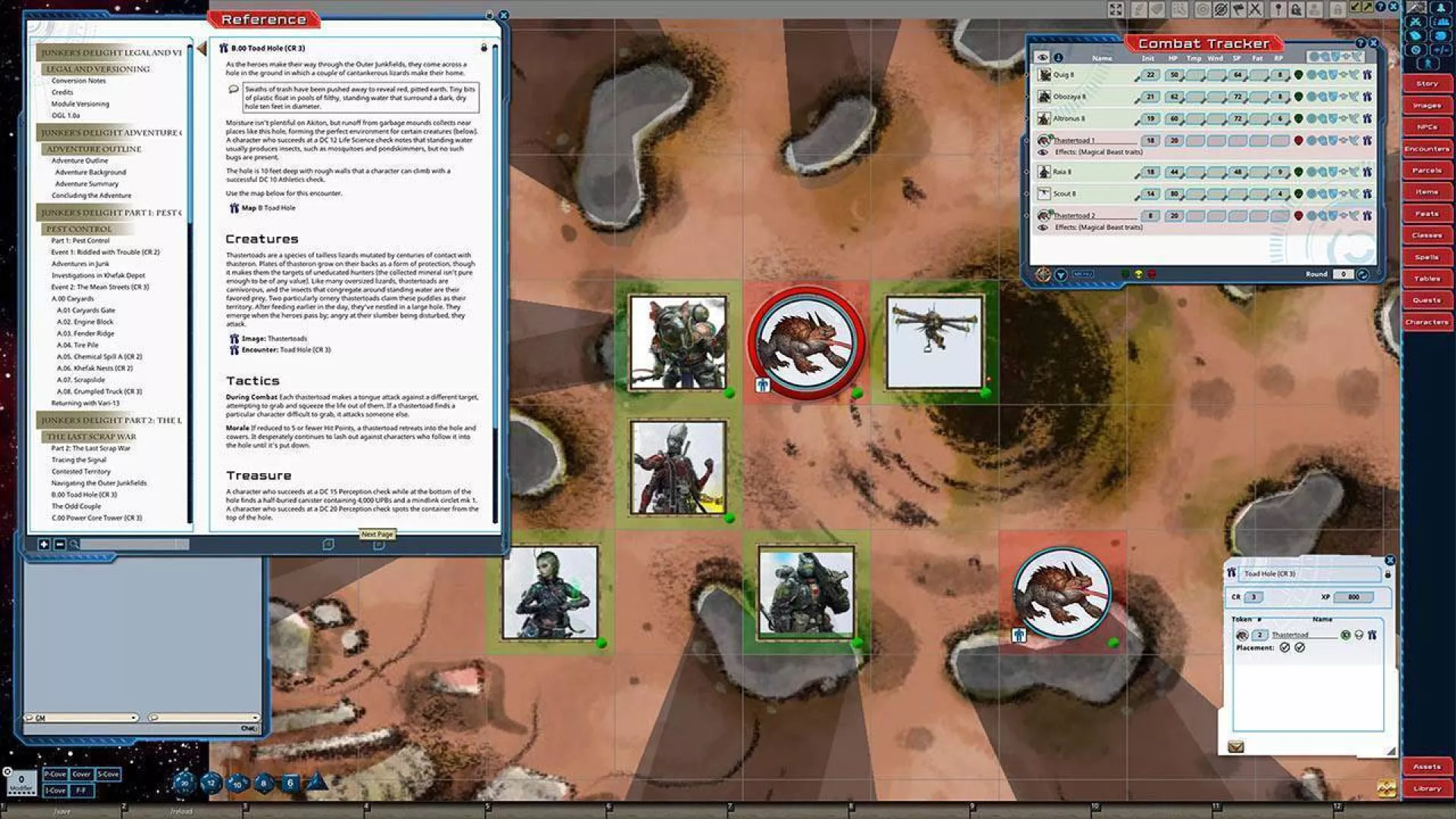1456x819 pixels.
Task: Open A.06 Khefak Nests entry in index
Action: 94,368
